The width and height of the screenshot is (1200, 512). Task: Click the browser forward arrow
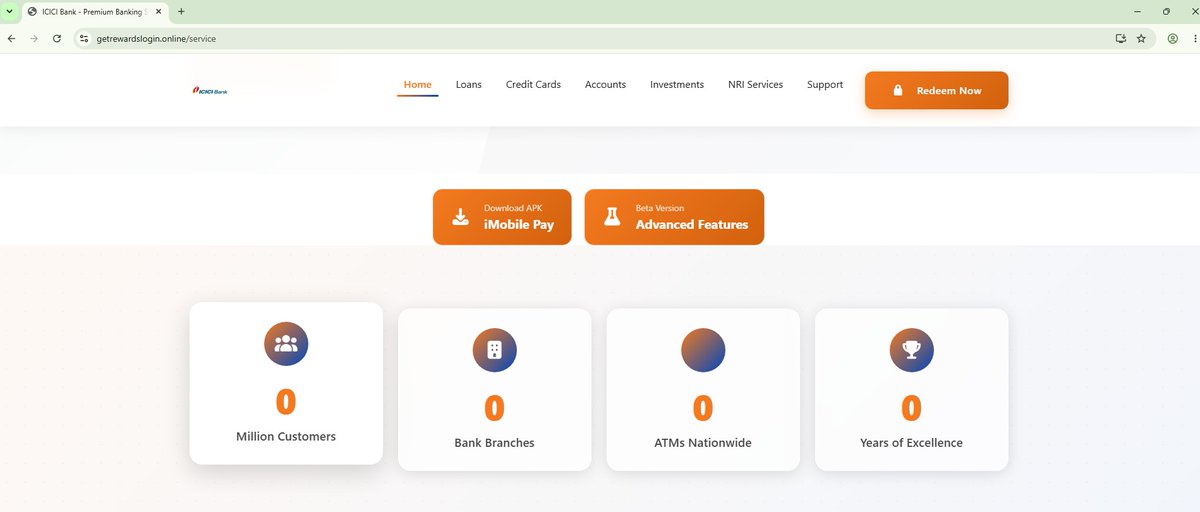(x=34, y=38)
